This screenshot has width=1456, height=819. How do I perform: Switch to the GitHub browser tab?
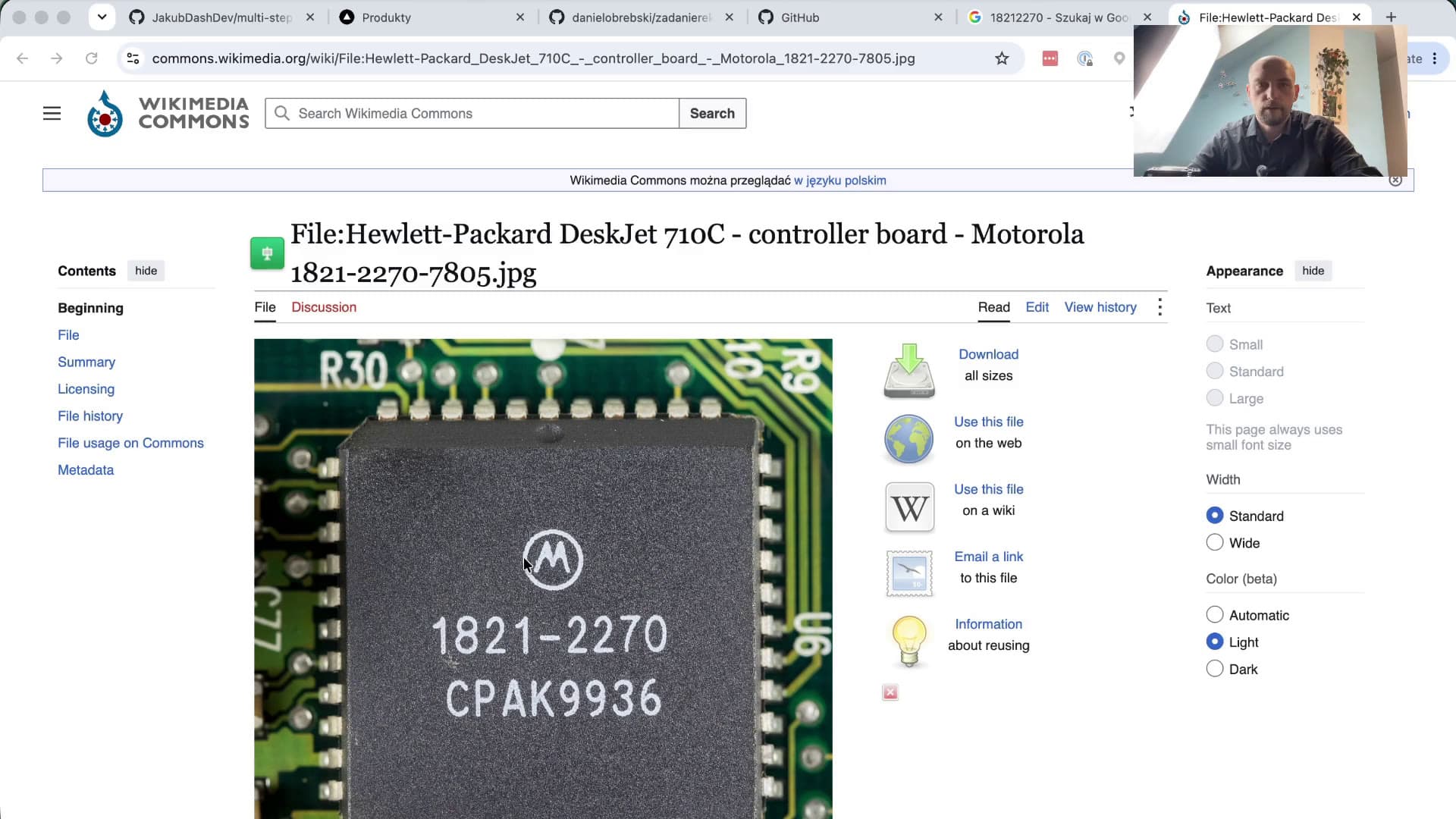pyautogui.click(x=852, y=17)
